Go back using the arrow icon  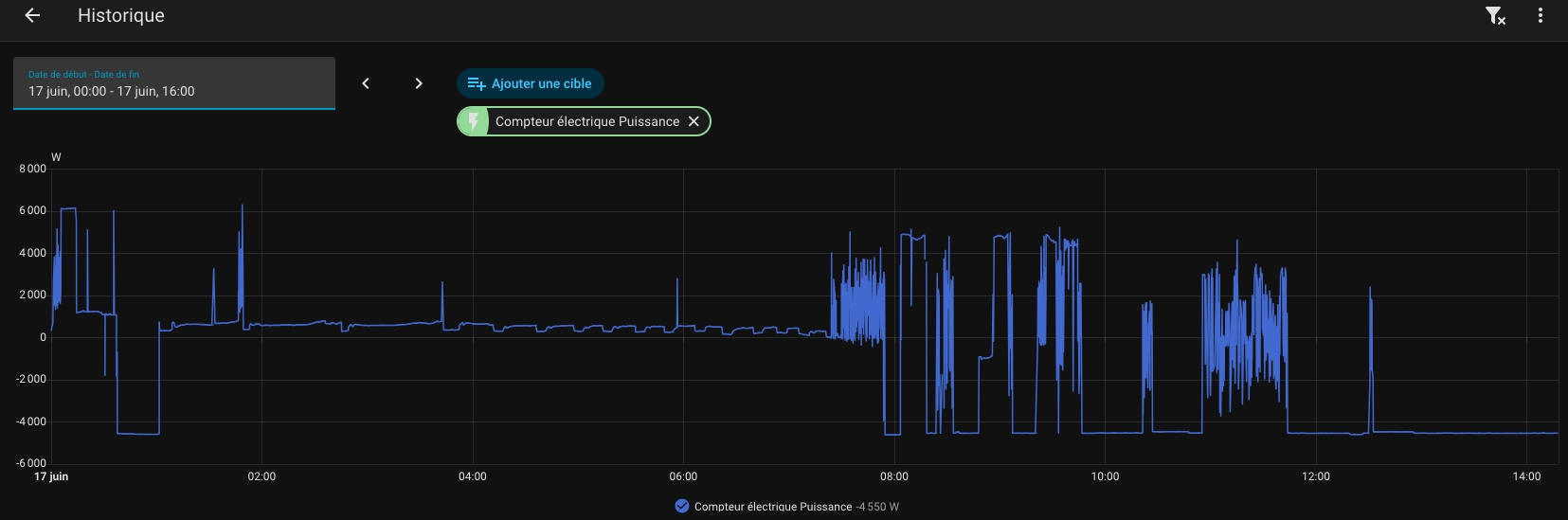click(32, 15)
